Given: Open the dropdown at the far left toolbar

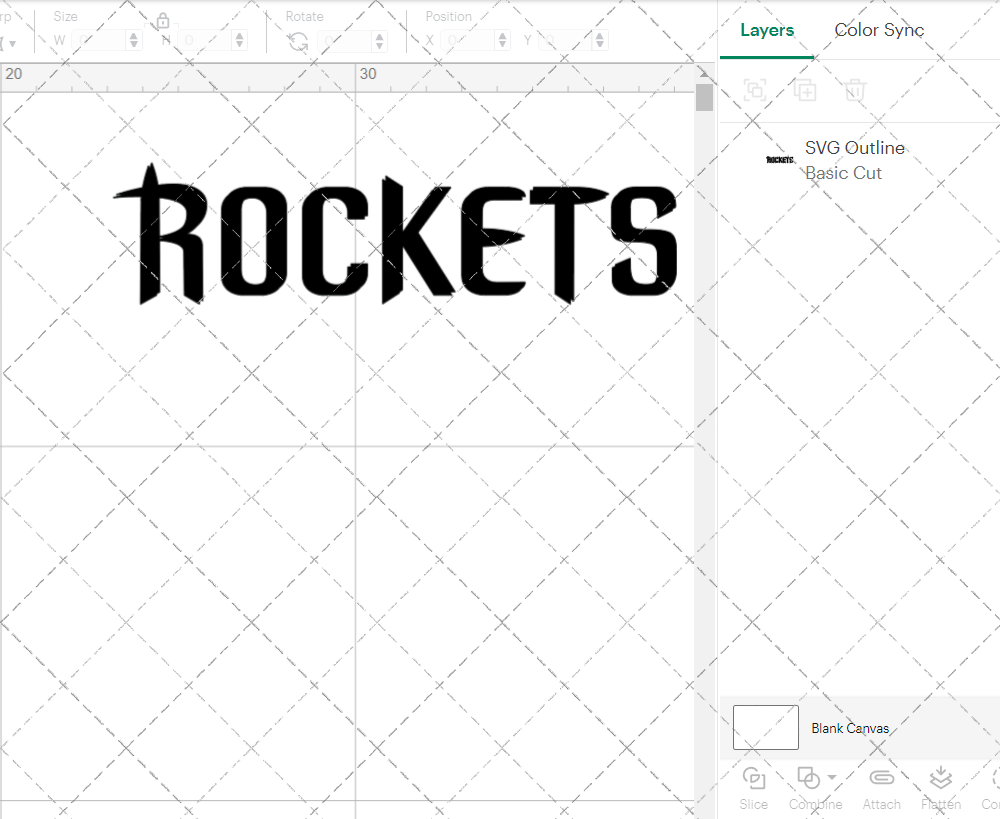Looking at the screenshot, I should pyautogui.click(x=12, y=40).
